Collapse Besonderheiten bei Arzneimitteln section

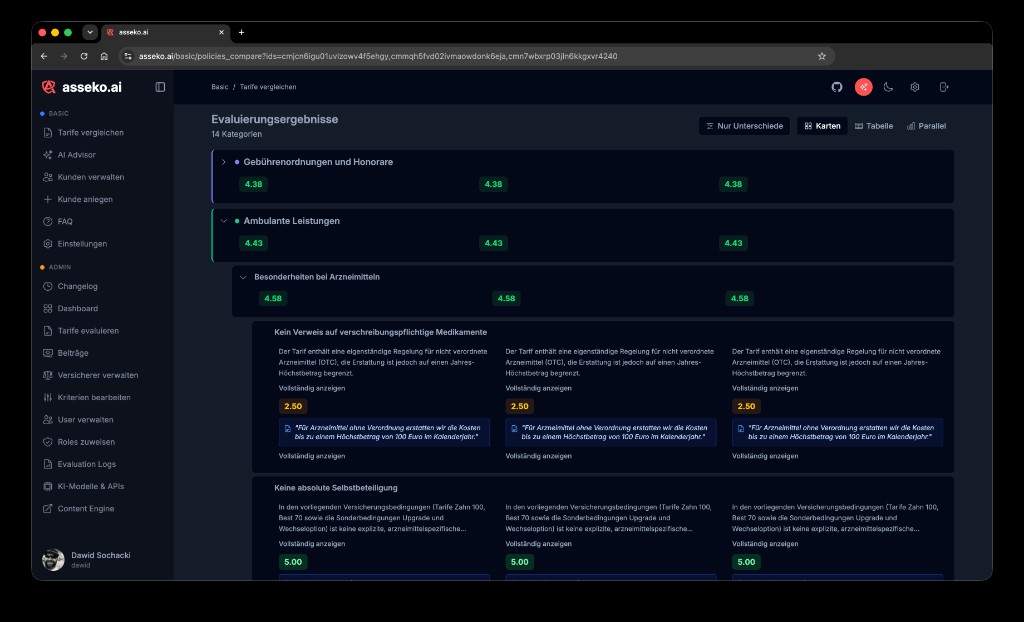243,277
